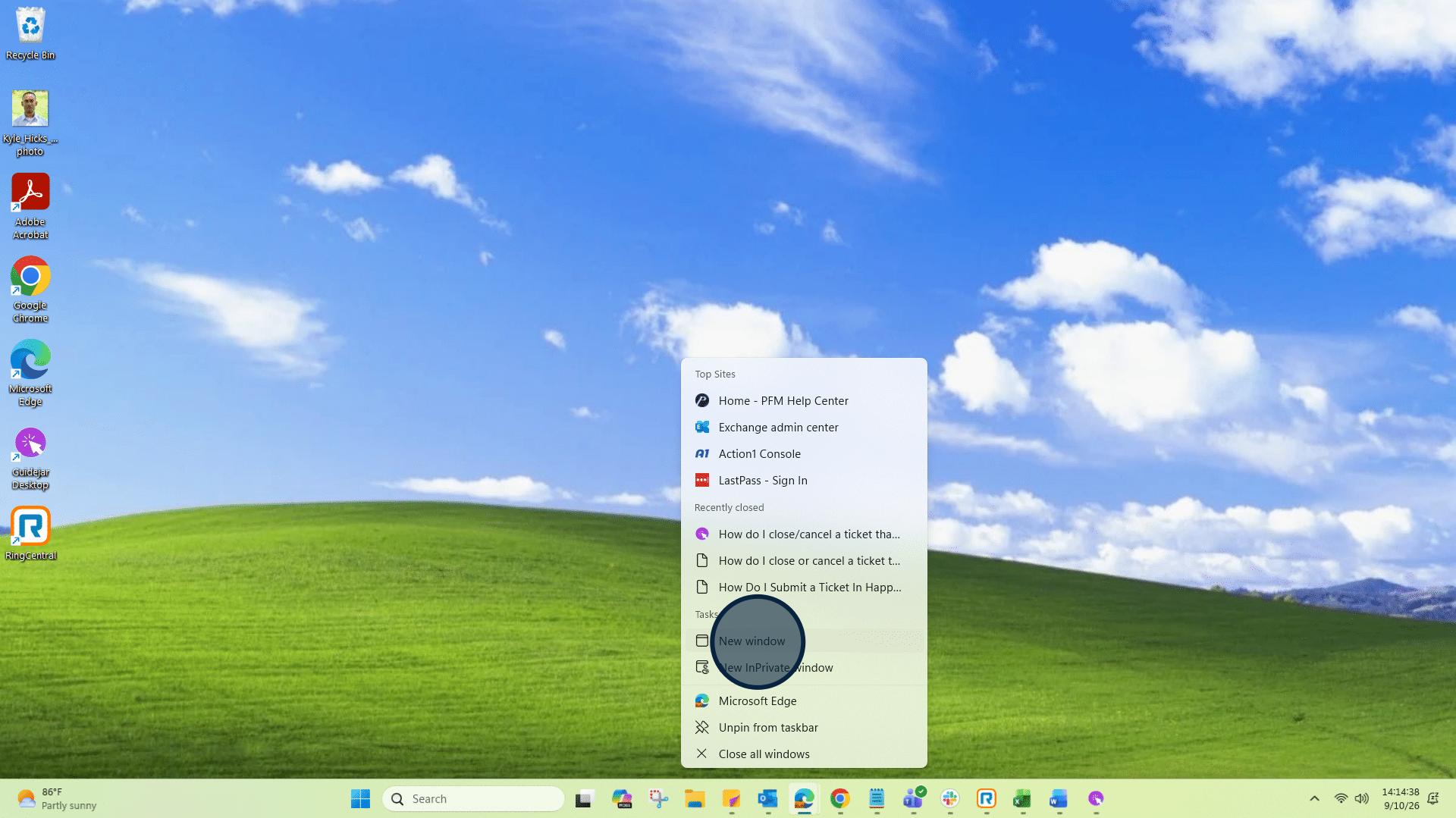Click the taskbar Search box

click(473, 798)
